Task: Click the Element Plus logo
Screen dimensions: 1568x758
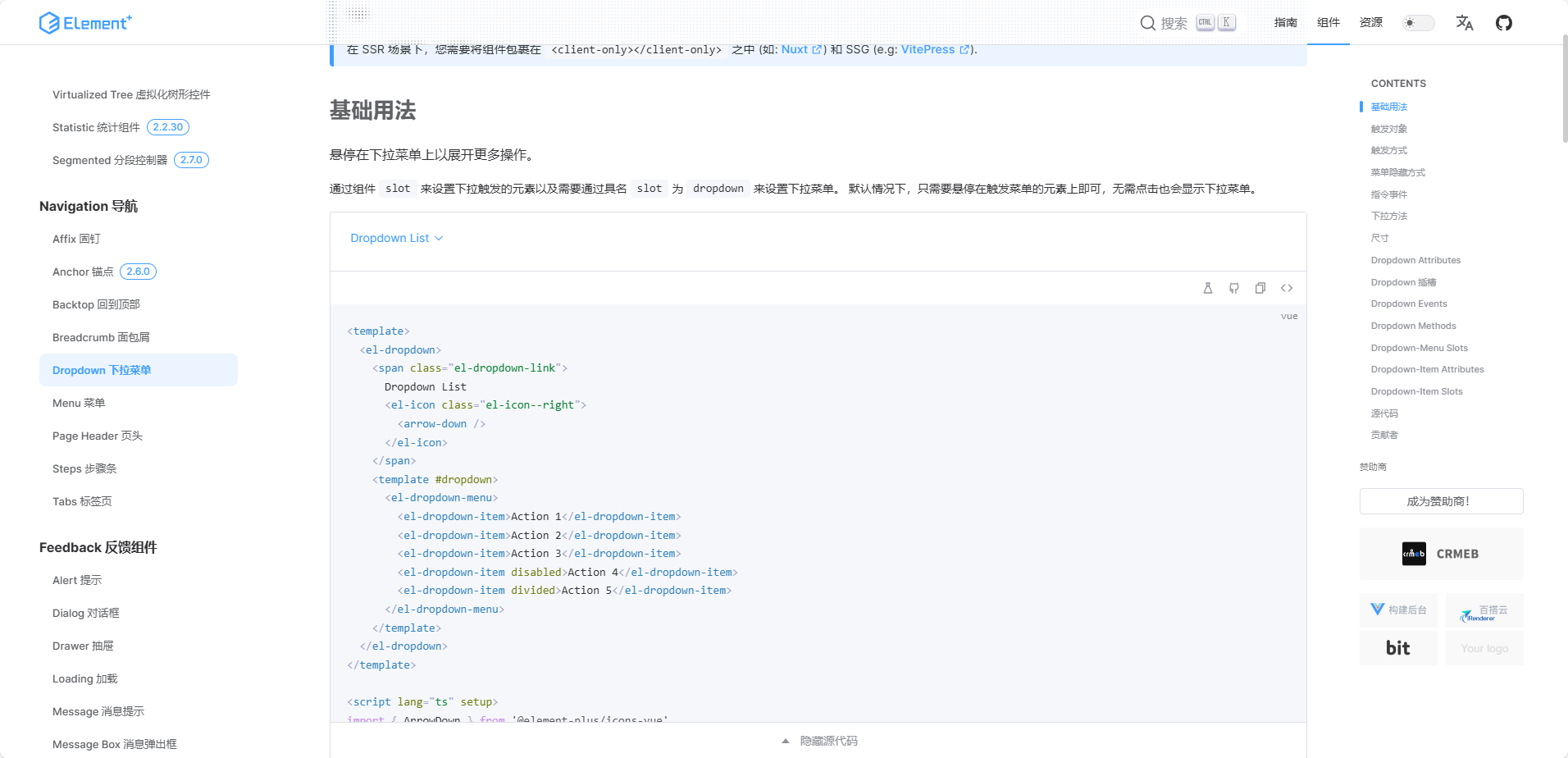Action: point(85,22)
